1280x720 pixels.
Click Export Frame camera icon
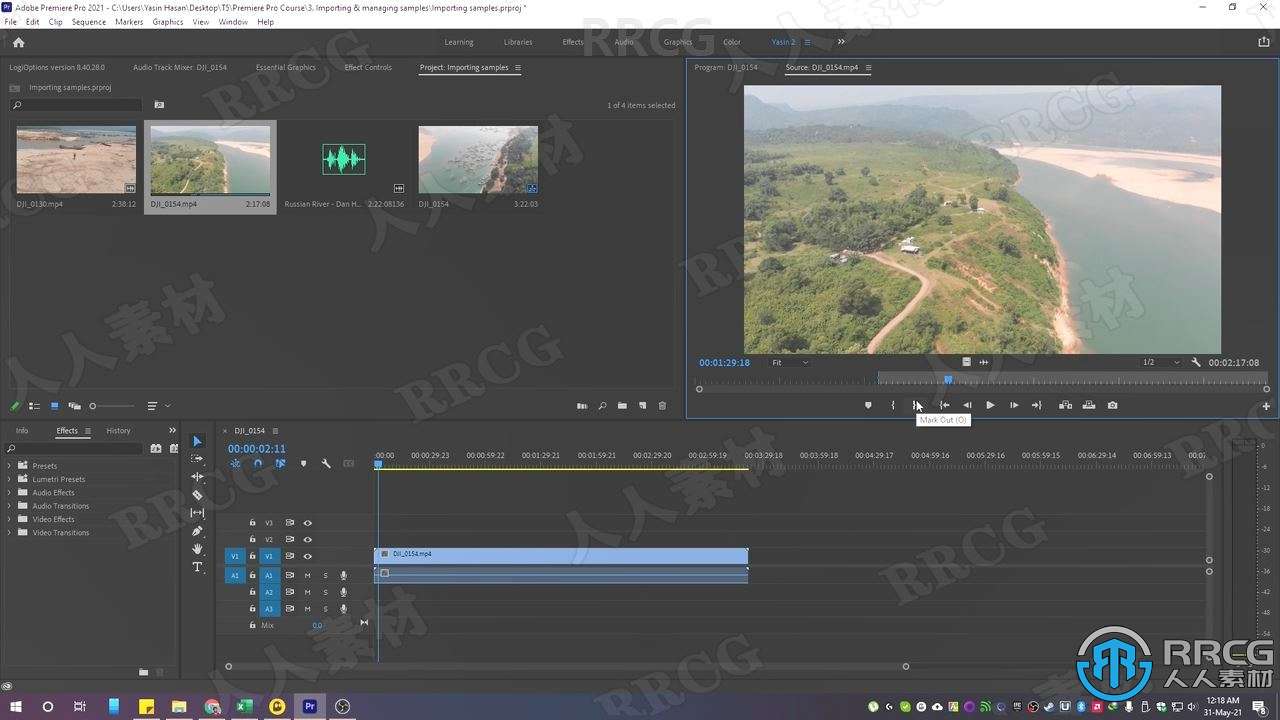1113,405
